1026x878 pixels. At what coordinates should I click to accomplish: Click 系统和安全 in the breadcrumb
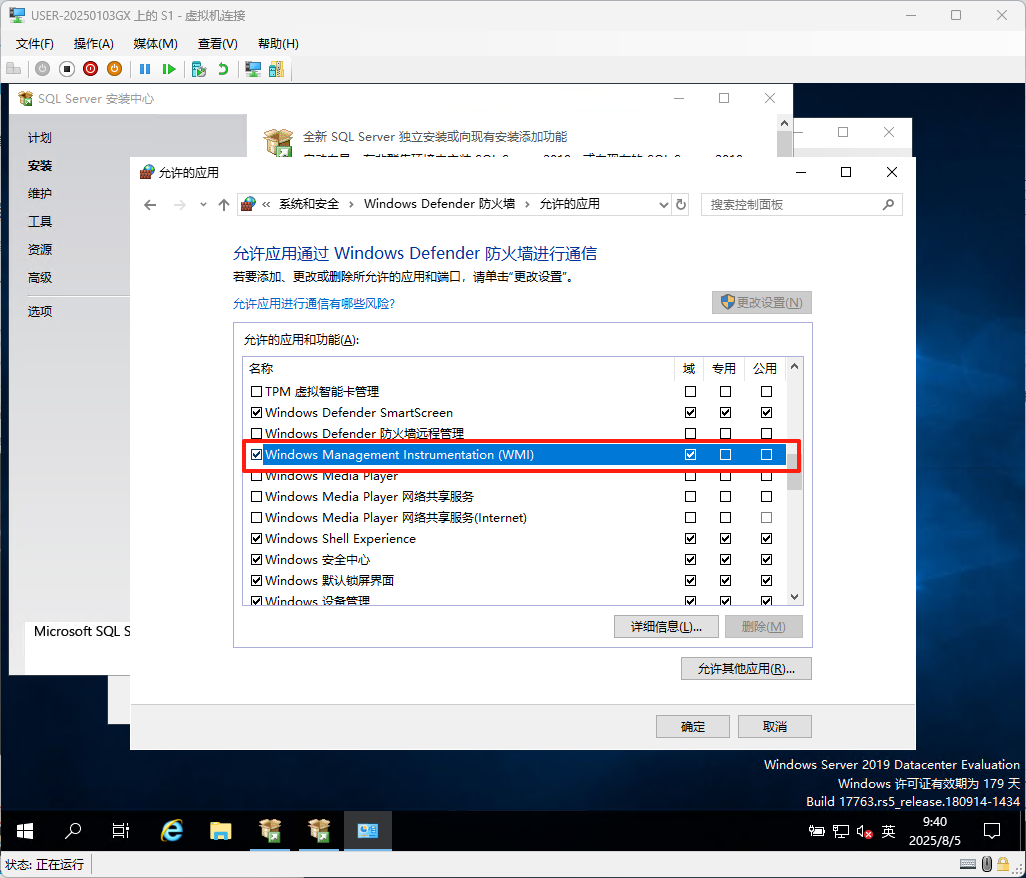[309, 204]
